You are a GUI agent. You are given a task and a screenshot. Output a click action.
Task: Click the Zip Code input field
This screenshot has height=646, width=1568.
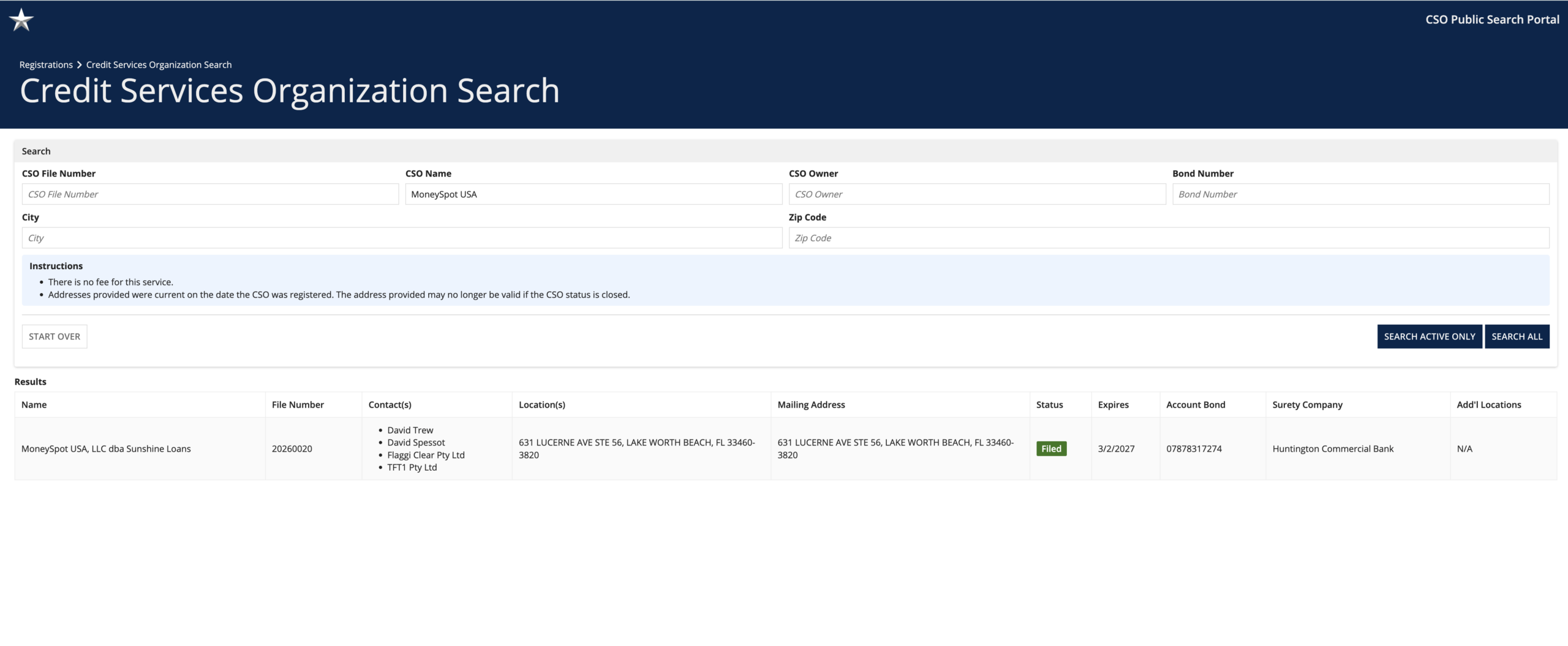click(1168, 238)
